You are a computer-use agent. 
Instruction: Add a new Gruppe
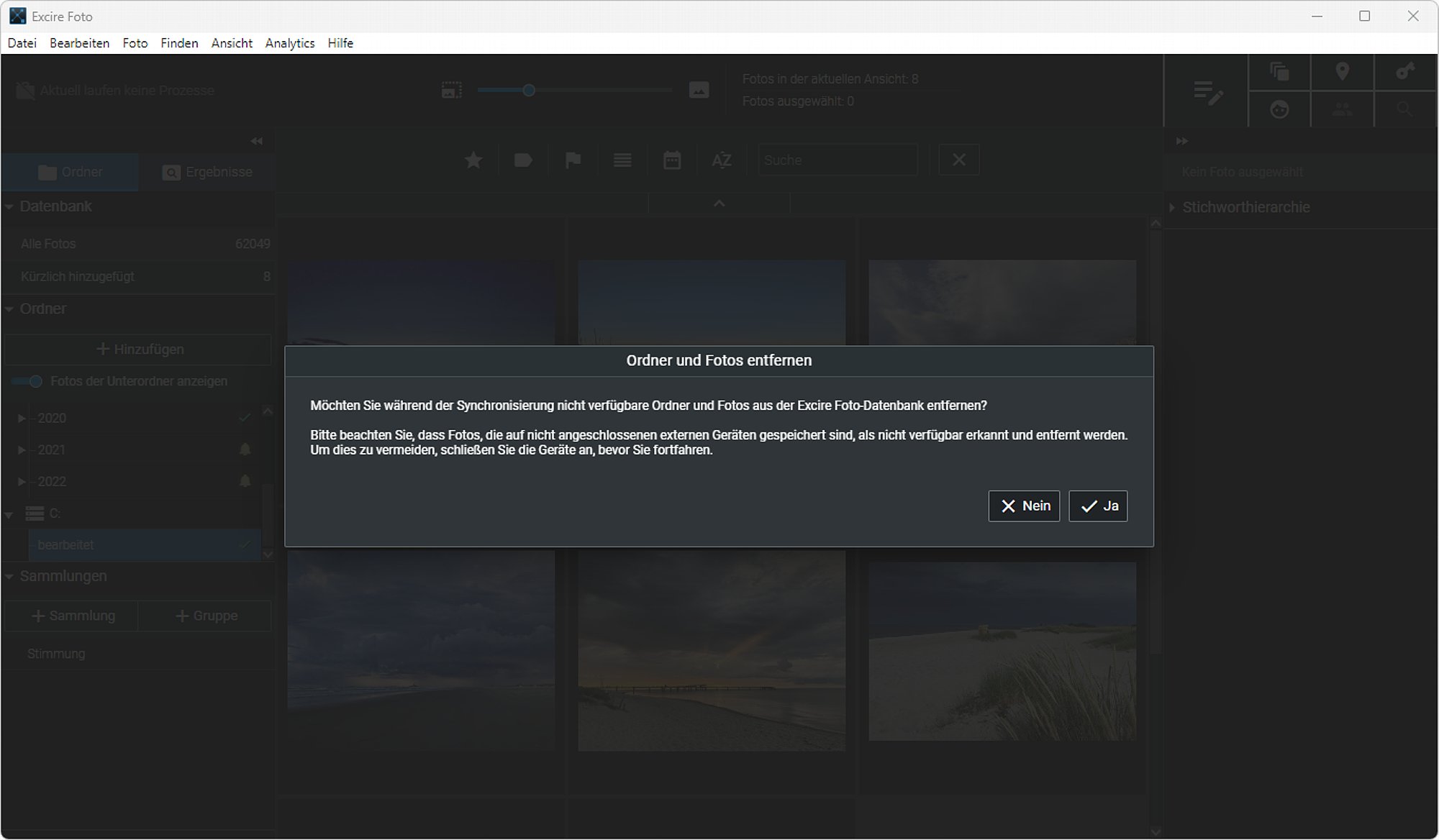pyautogui.click(x=205, y=616)
